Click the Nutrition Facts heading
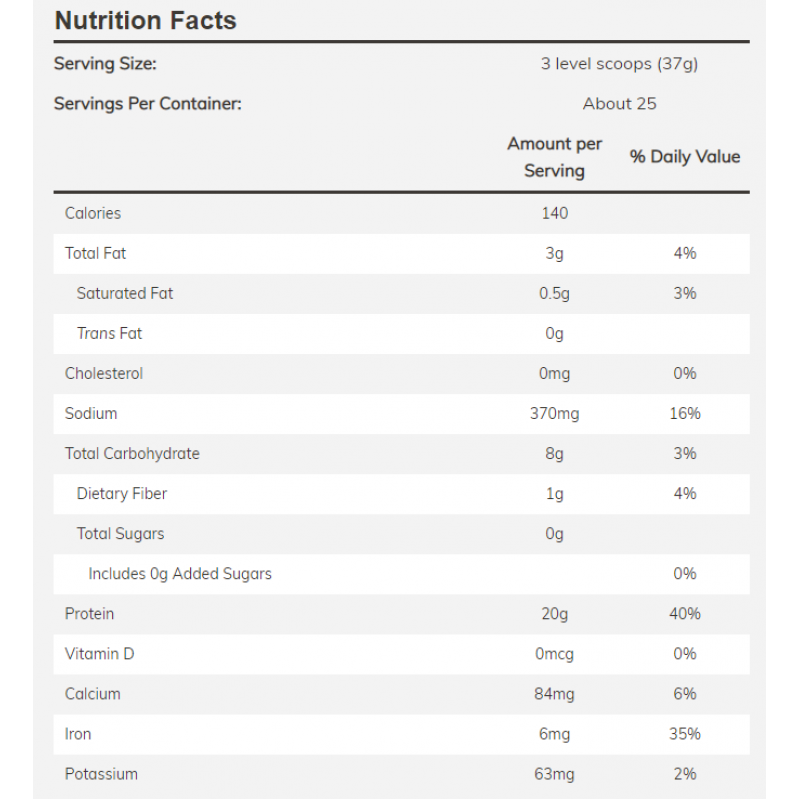The height and width of the screenshot is (800, 800). point(145,21)
